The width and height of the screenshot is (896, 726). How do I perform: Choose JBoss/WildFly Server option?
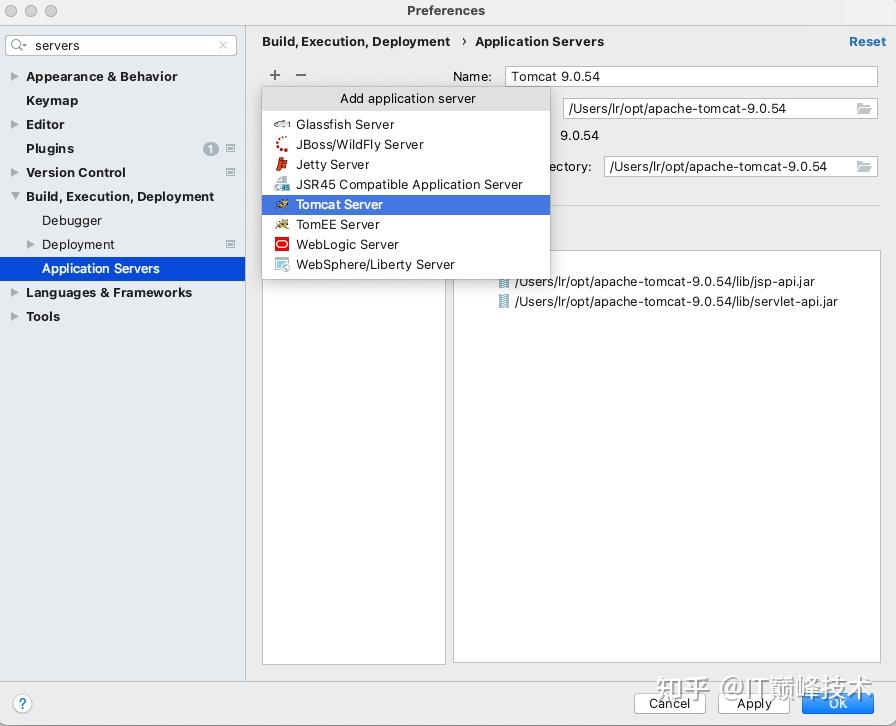(406, 144)
